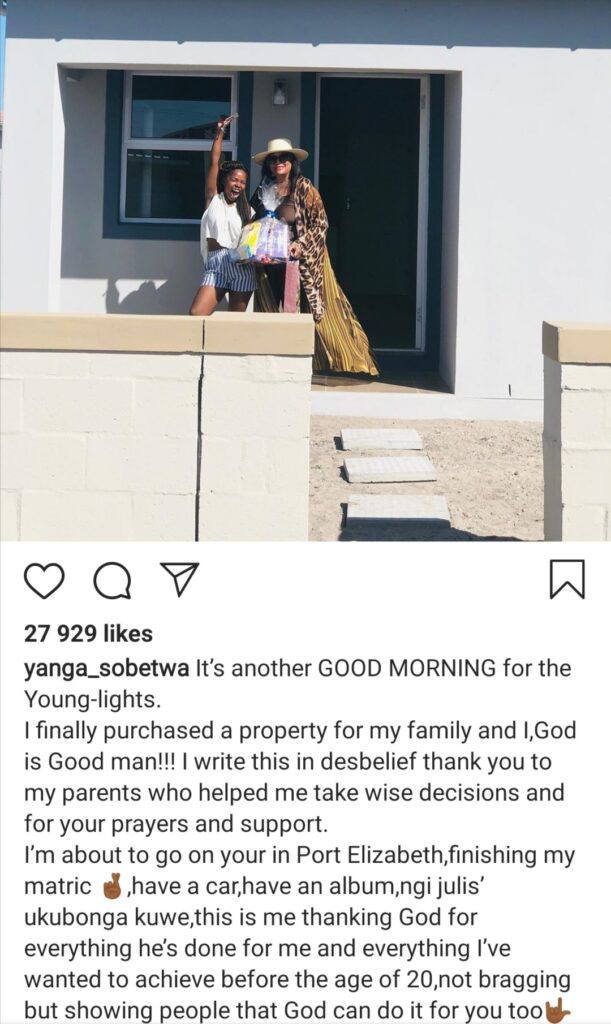Tap the open dark doorway in the photo
This screenshot has width=611, height=1024.
click(371, 216)
